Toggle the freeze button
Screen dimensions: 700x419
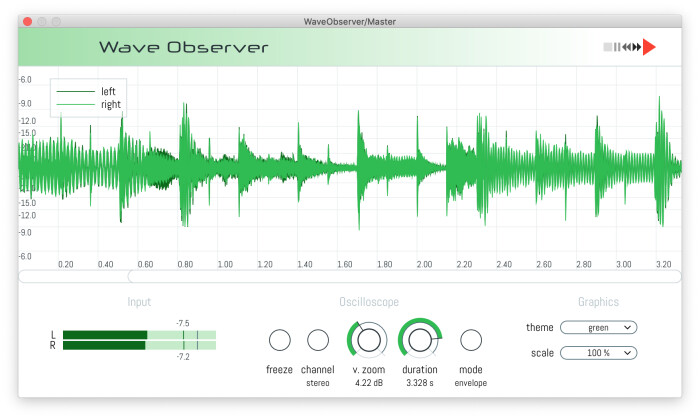tap(280, 340)
